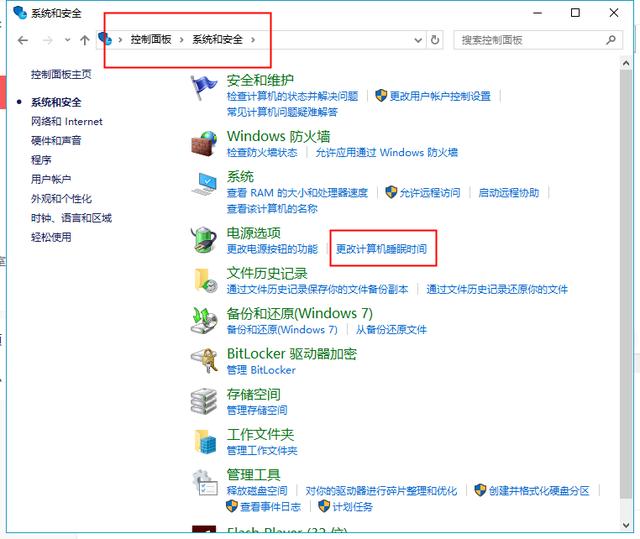Click the Control Panel icon in address bar
The image size is (640, 539).
[105, 39]
